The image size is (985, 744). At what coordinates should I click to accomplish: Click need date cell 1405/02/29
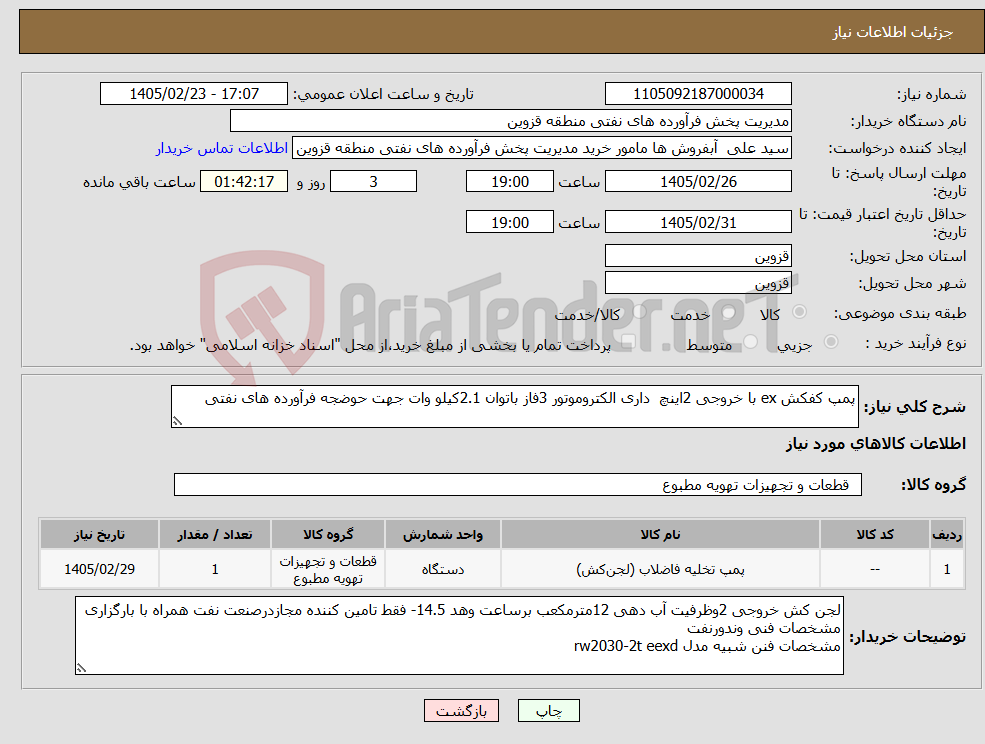99,569
